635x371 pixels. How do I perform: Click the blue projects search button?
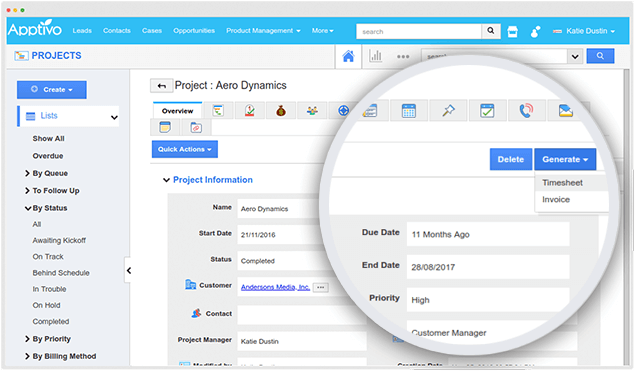tap(600, 56)
